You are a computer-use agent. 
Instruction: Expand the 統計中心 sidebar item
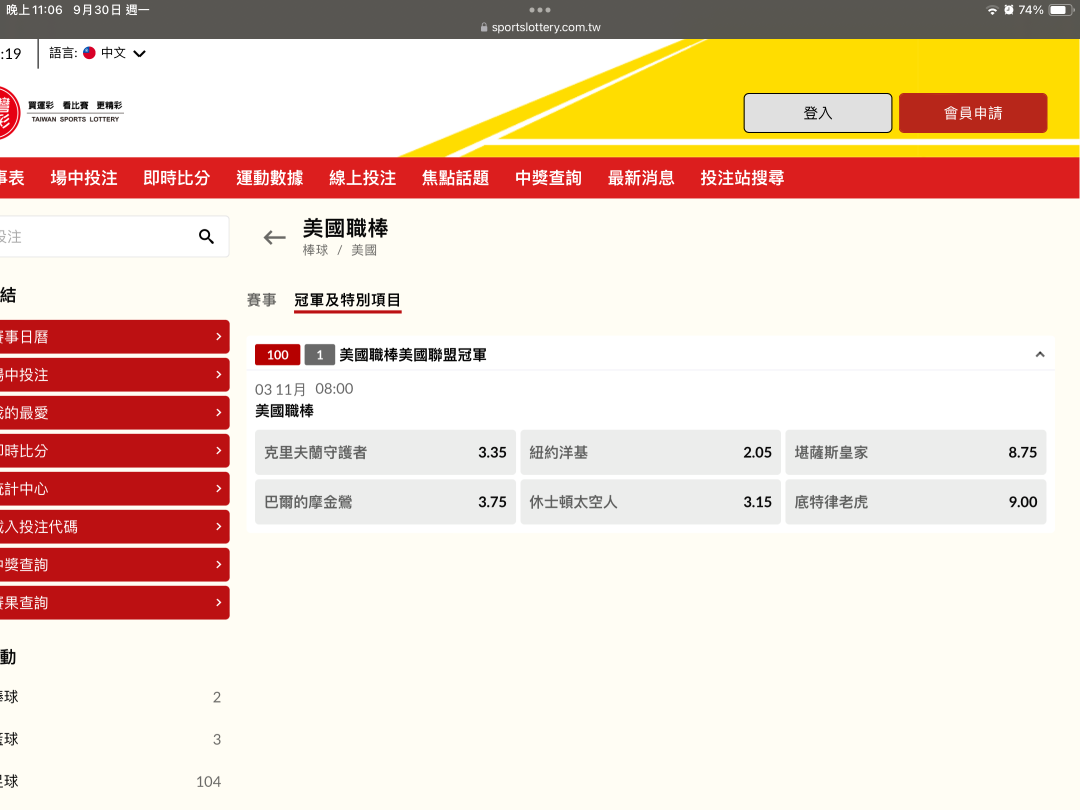click(114, 488)
